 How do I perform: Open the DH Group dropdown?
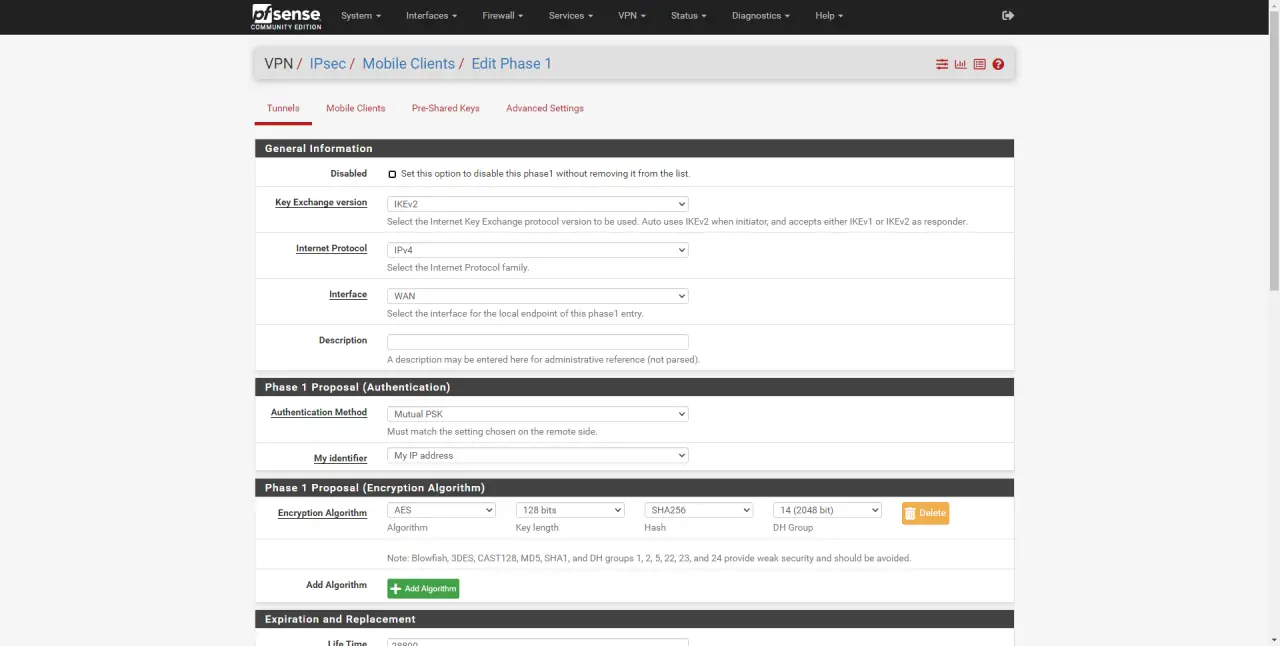pyautogui.click(x=826, y=510)
